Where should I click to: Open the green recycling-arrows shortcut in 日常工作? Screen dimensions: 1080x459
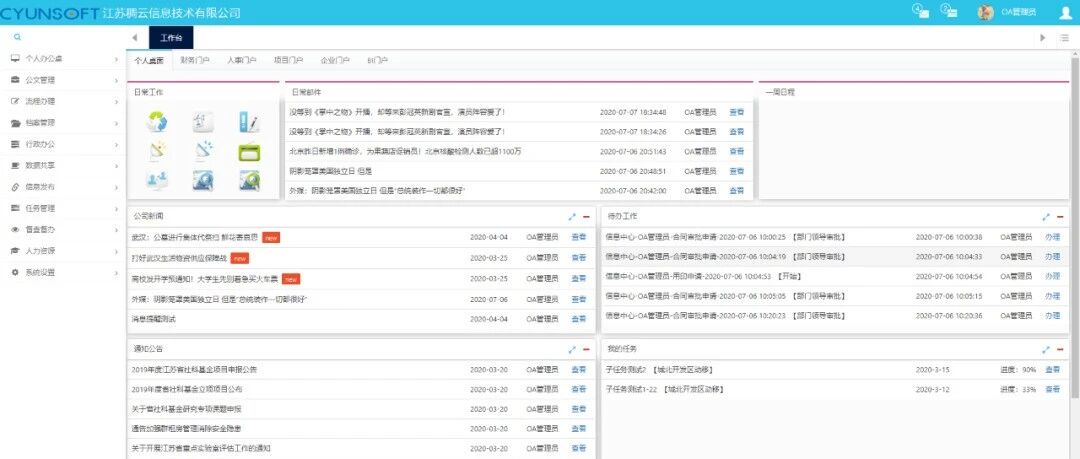(156, 122)
